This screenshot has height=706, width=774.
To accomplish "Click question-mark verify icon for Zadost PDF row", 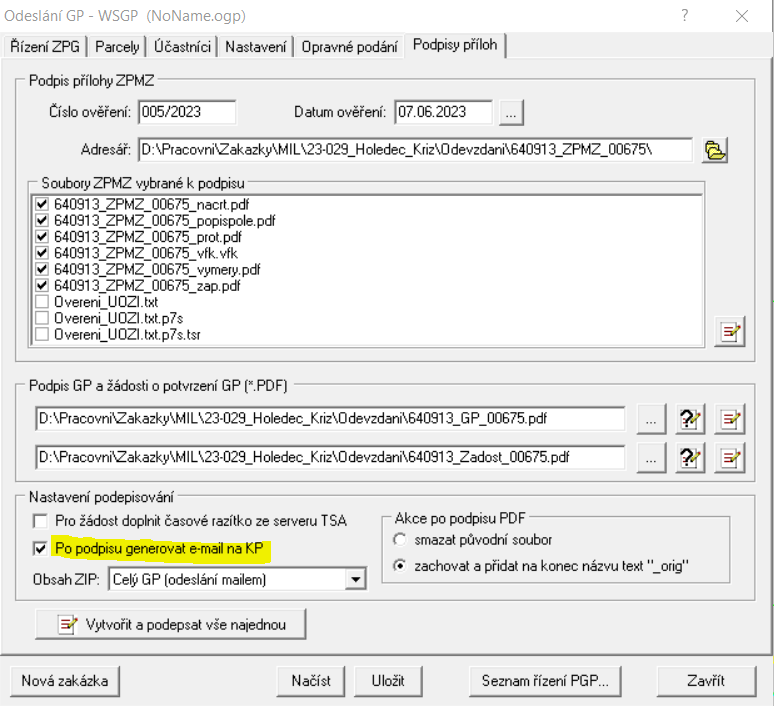I will [689, 458].
